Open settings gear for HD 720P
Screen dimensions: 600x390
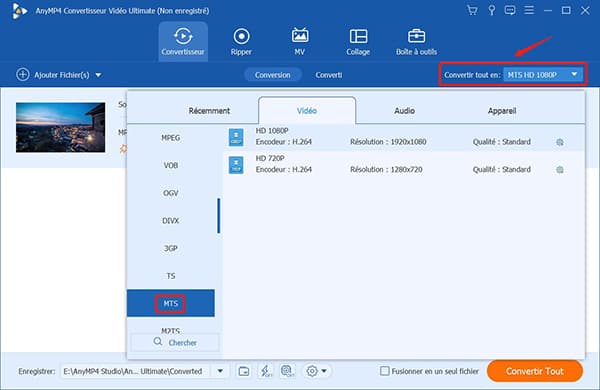[x=560, y=170]
